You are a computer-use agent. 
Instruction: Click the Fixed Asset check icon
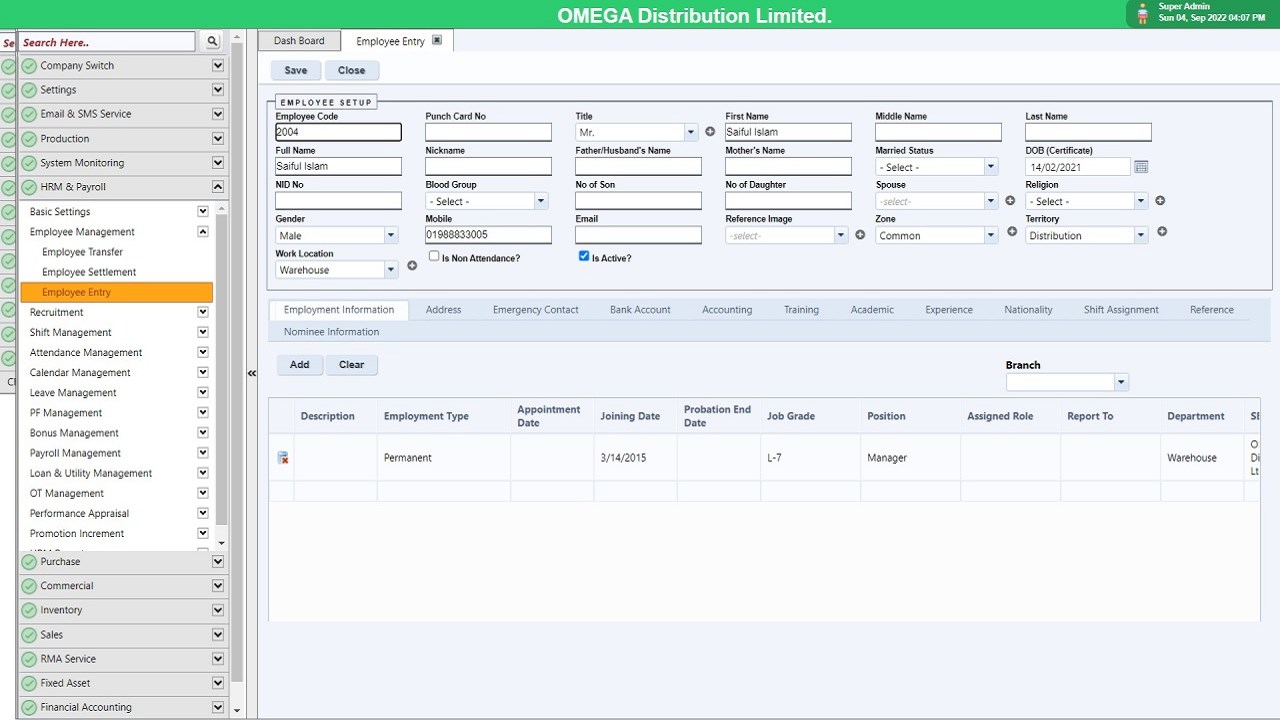(x=29, y=683)
